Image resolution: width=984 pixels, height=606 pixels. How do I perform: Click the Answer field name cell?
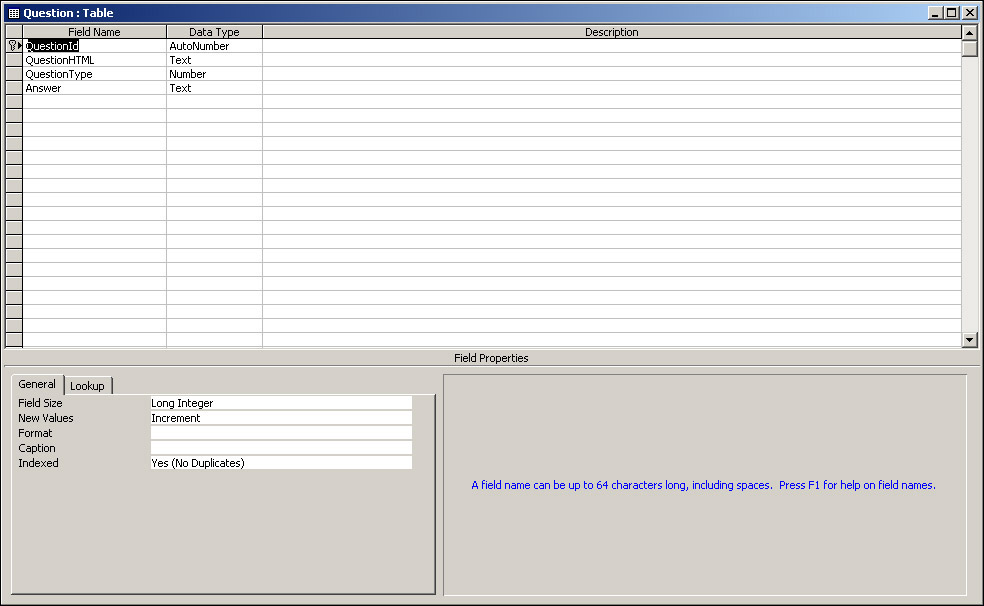click(94, 88)
